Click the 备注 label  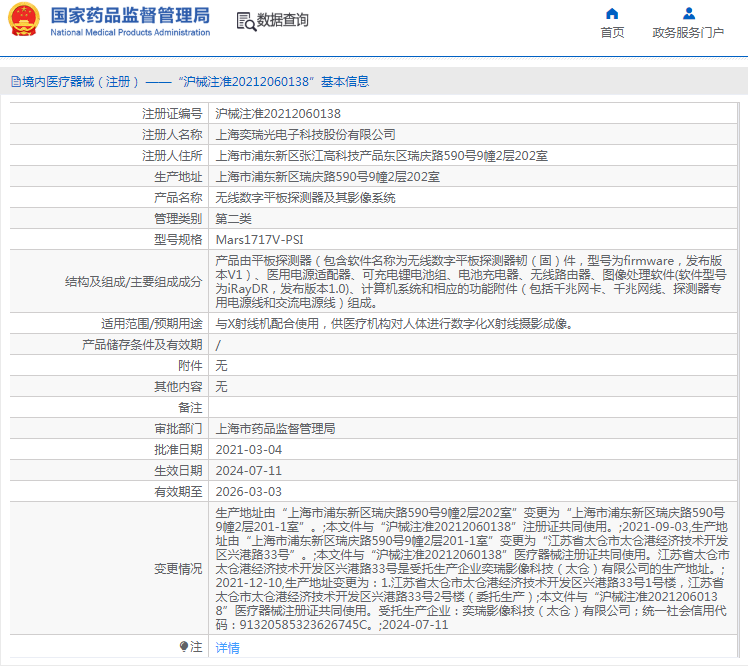[190, 407]
